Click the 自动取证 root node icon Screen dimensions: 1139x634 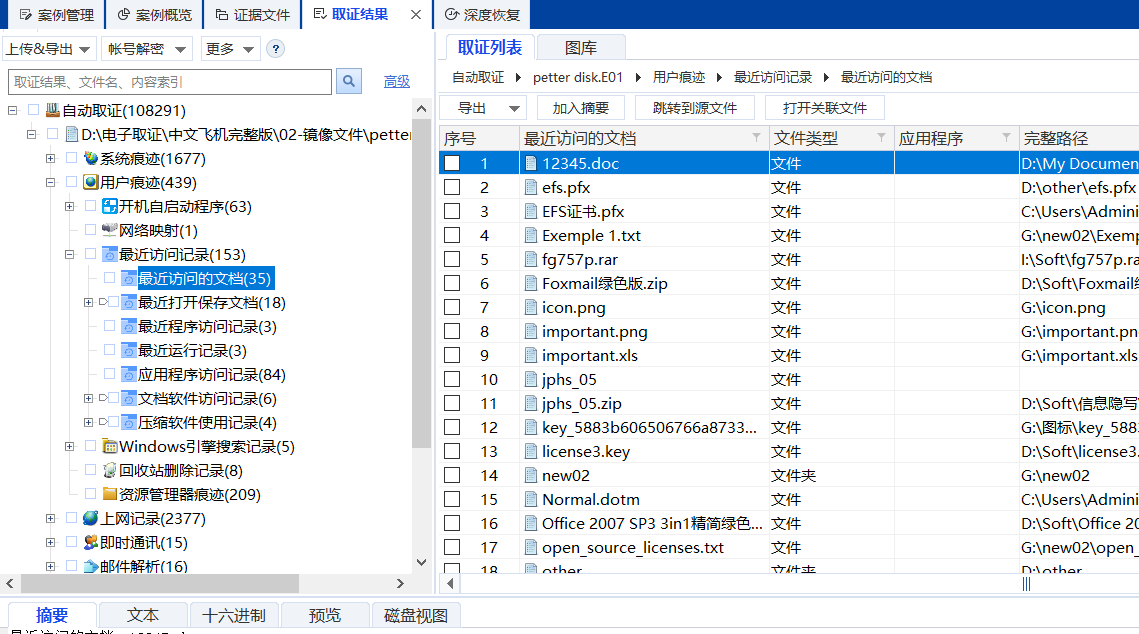click(52, 110)
